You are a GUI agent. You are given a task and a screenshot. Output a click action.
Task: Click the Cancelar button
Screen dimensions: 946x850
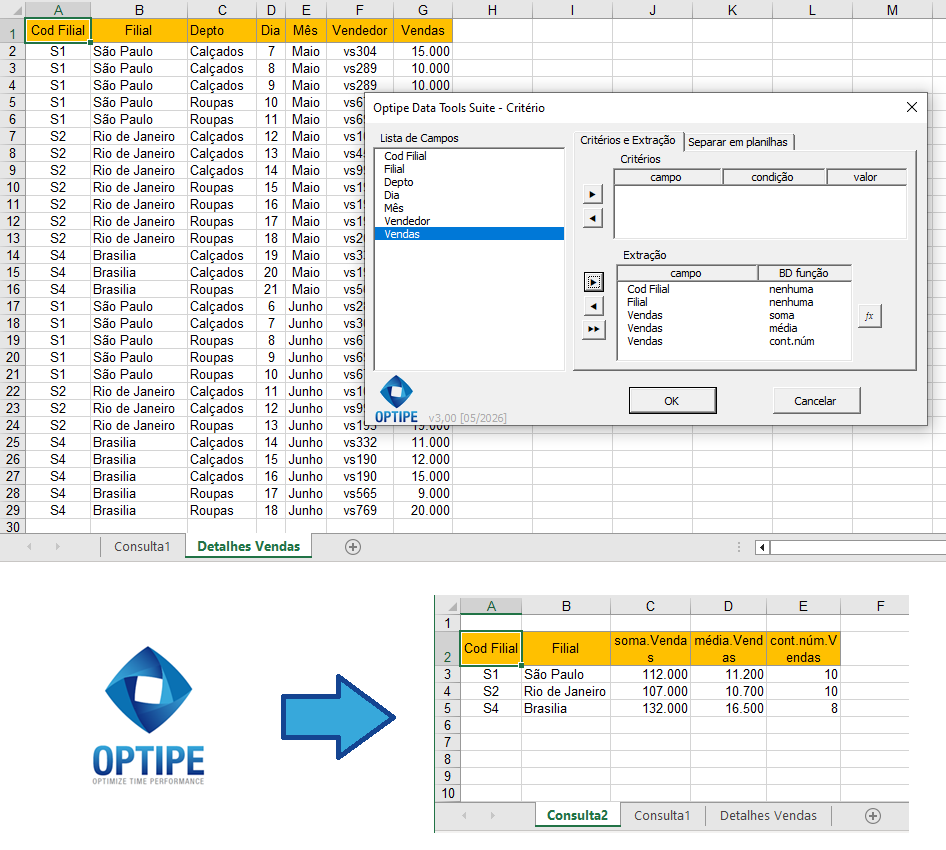[816, 401]
